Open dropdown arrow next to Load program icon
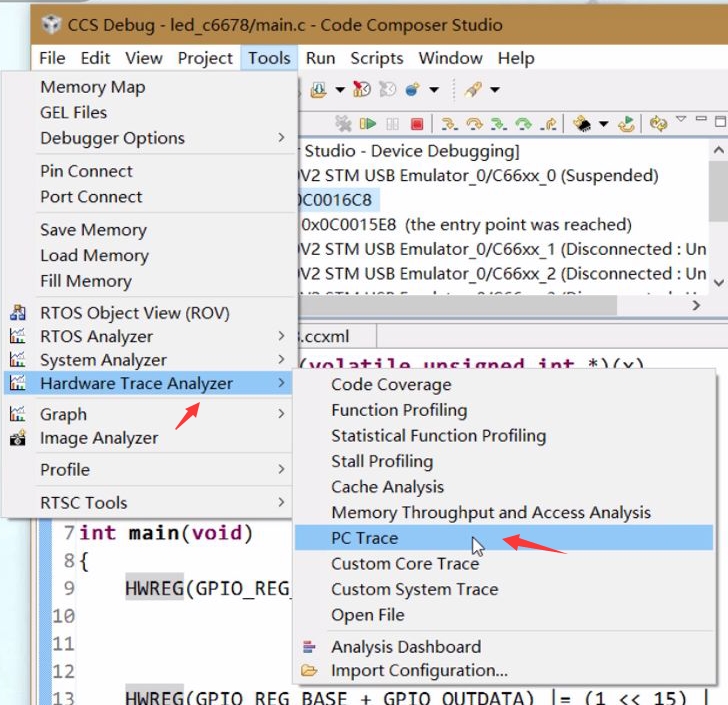 click(x=340, y=90)
